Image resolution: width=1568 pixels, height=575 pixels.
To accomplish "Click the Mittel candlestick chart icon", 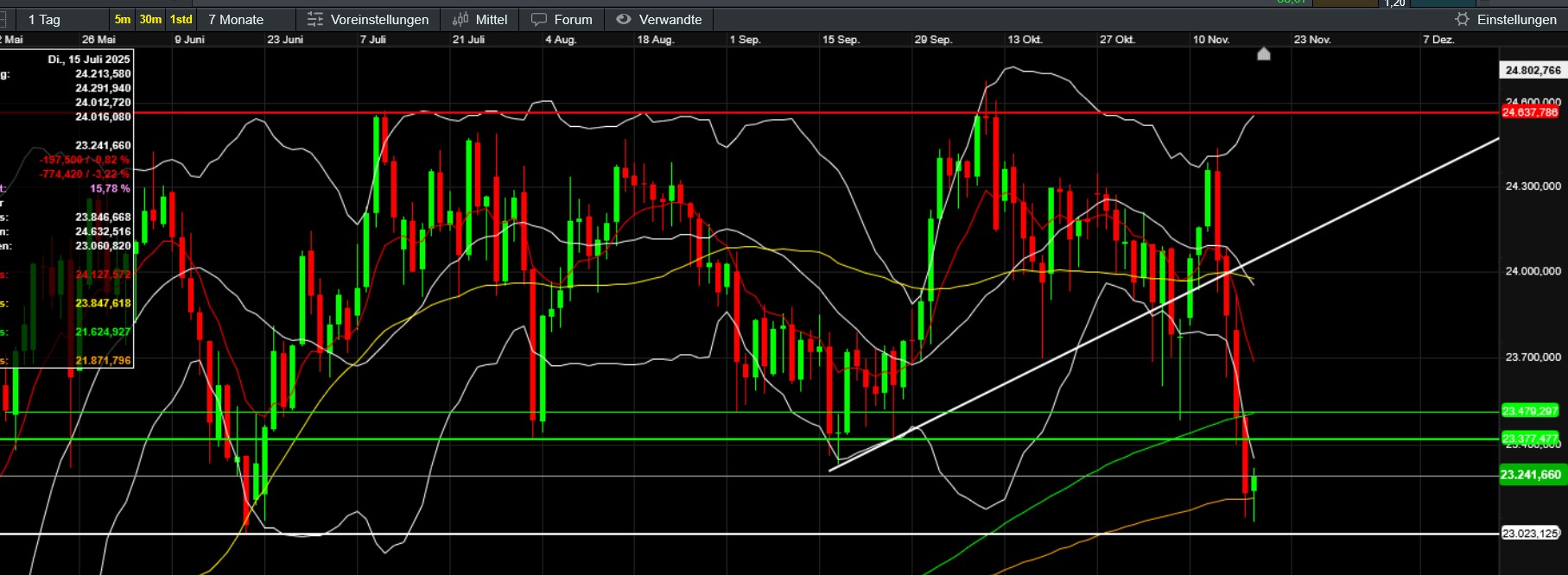I will pos(461,19).
